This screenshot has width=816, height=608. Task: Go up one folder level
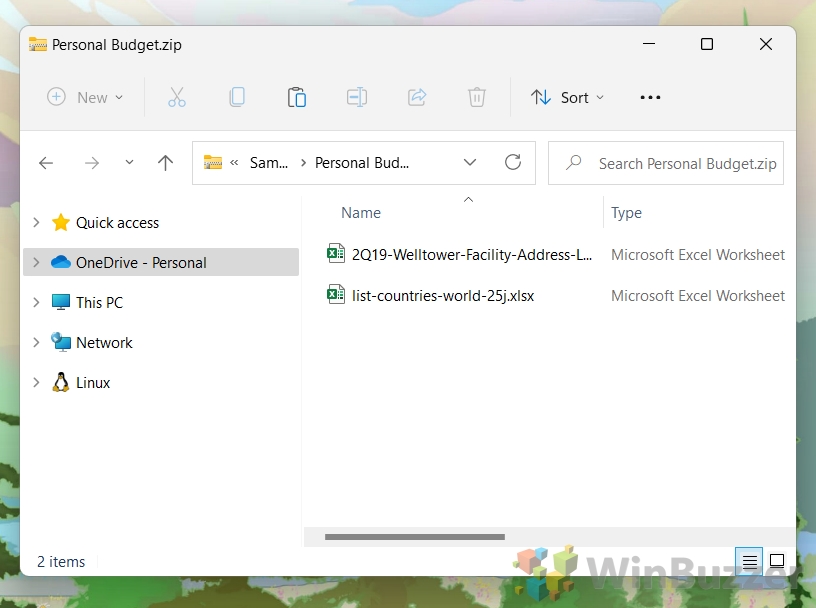(x=165, y=163)
